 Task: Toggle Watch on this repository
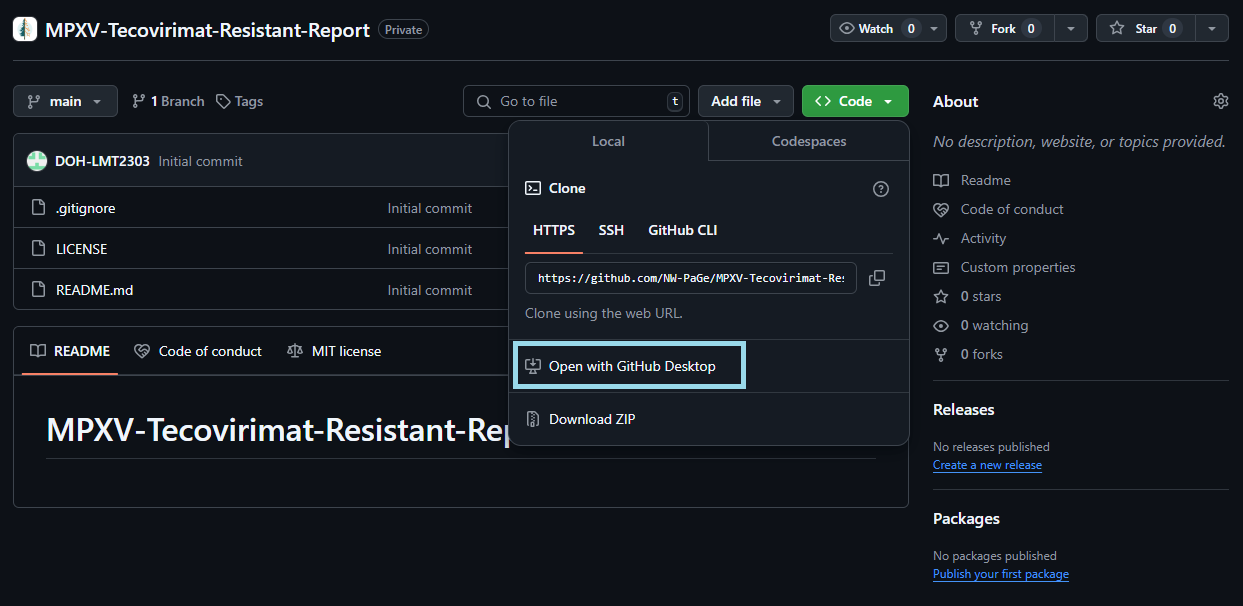(874, 28)
